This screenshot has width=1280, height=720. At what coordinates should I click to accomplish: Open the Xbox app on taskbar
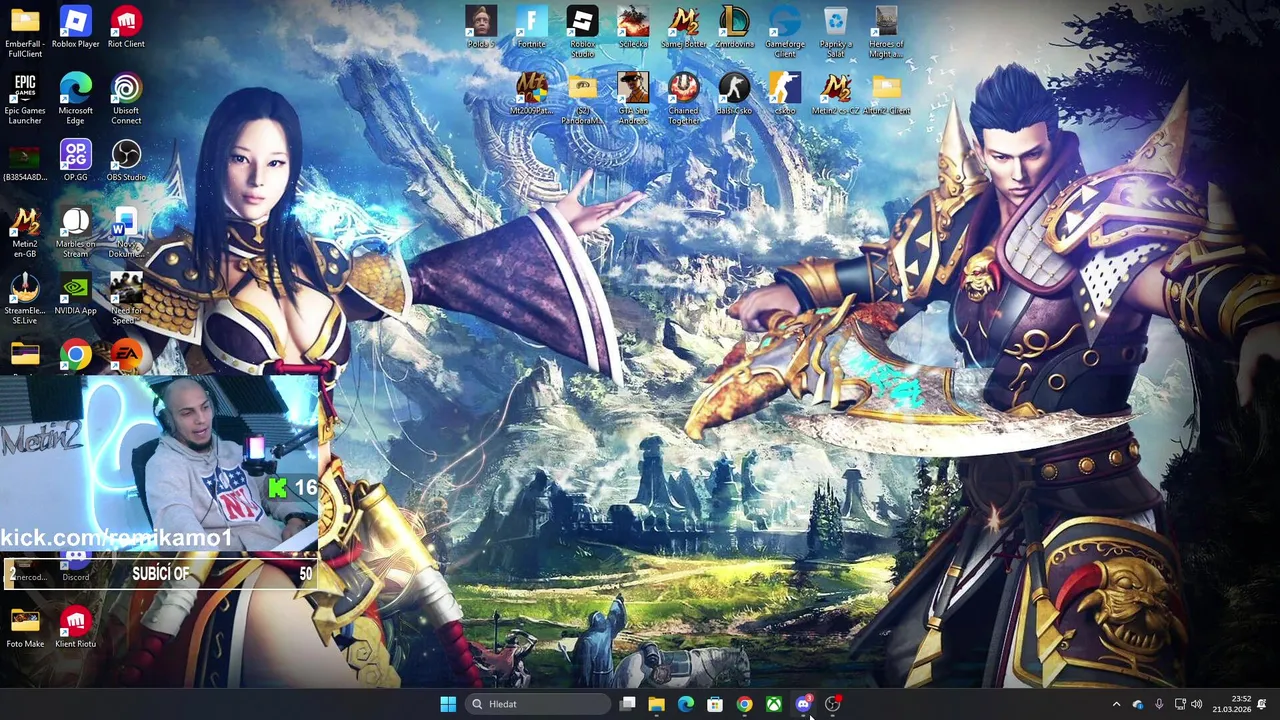(774, 704)
